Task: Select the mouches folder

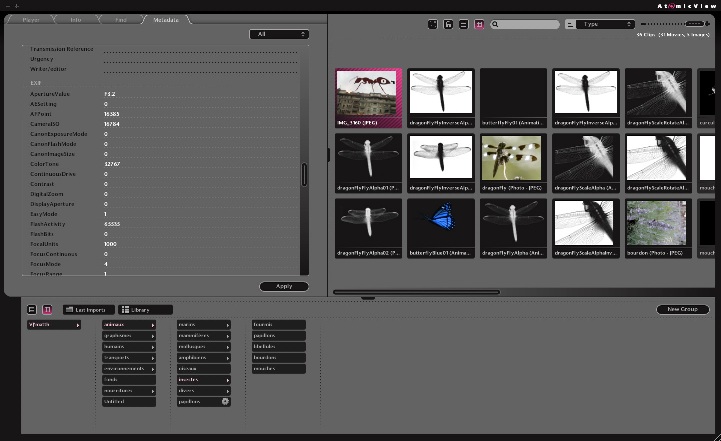Action: tap(279, 369)
